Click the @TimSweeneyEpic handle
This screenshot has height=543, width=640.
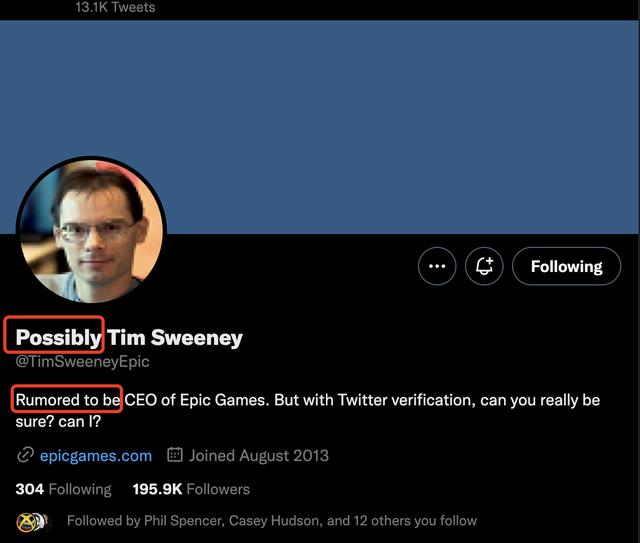click(x=82, y=362)
